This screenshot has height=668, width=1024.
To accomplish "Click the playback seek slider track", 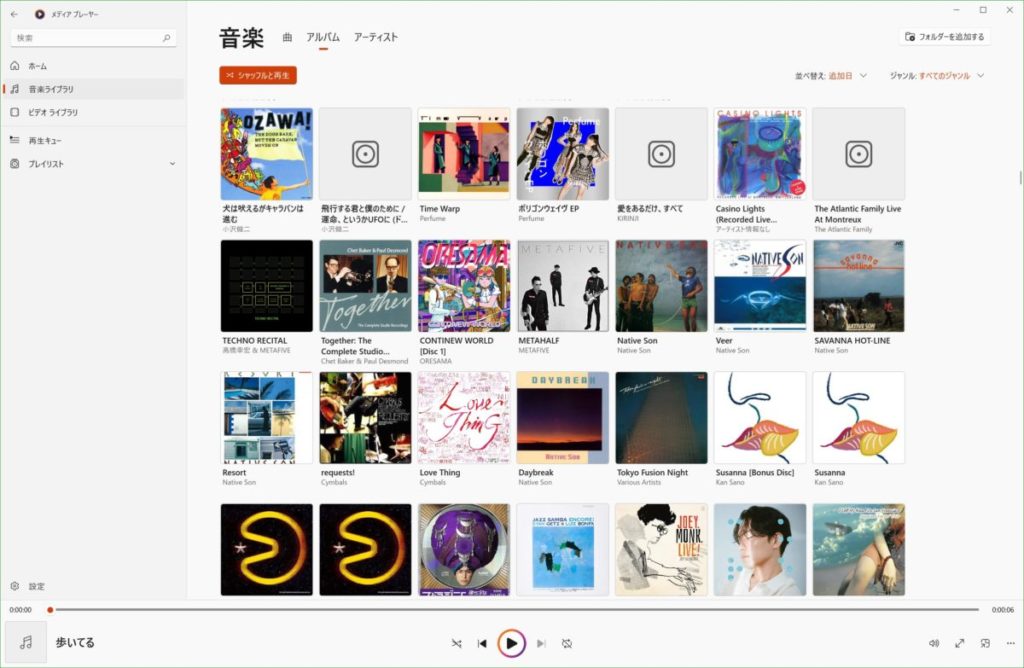I will (516, 610).
